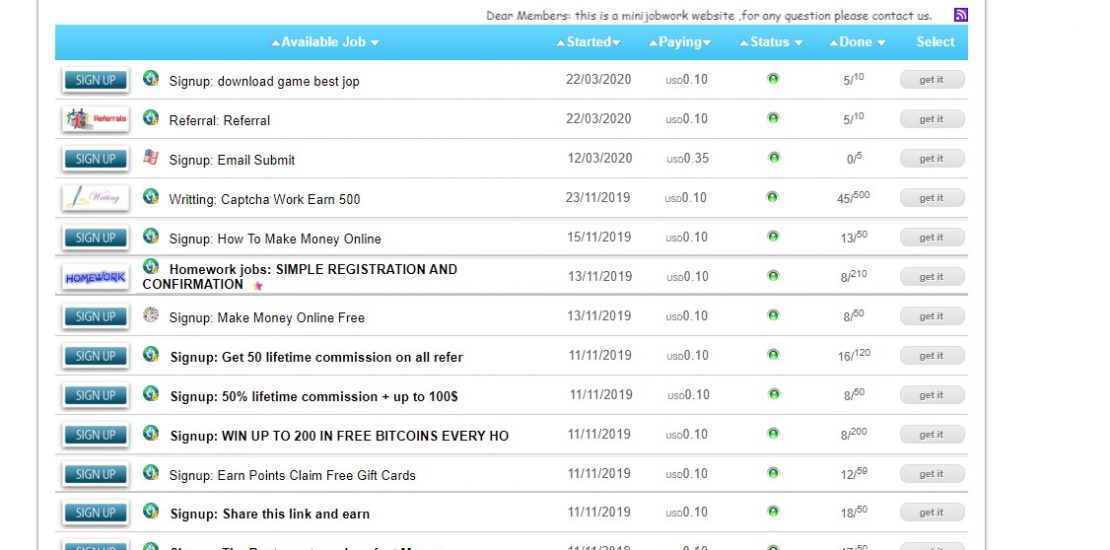Click pink star next to Homework jobs
This screenshot has width=1110, height=550.
coord(258,286)
